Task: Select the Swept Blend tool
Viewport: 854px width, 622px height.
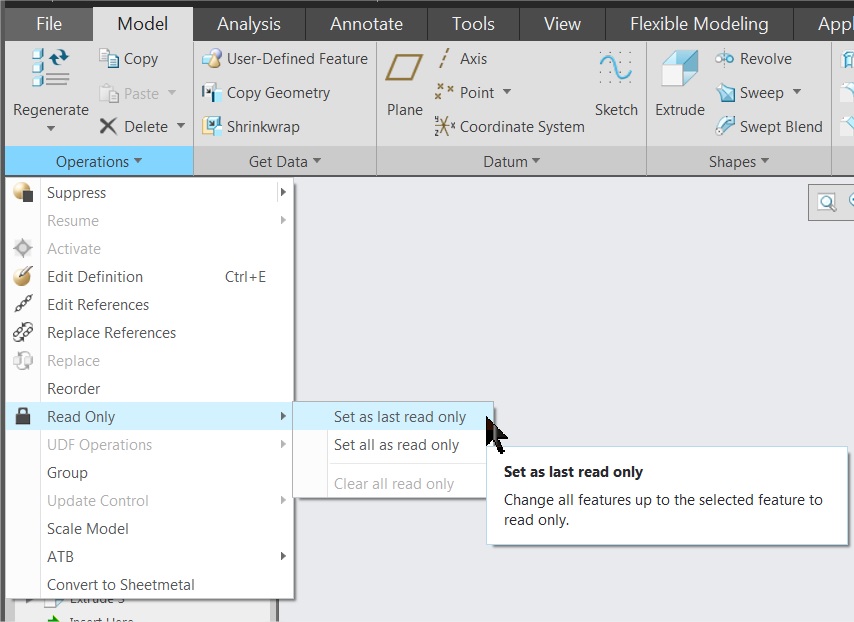Action: tap(769, 127)
